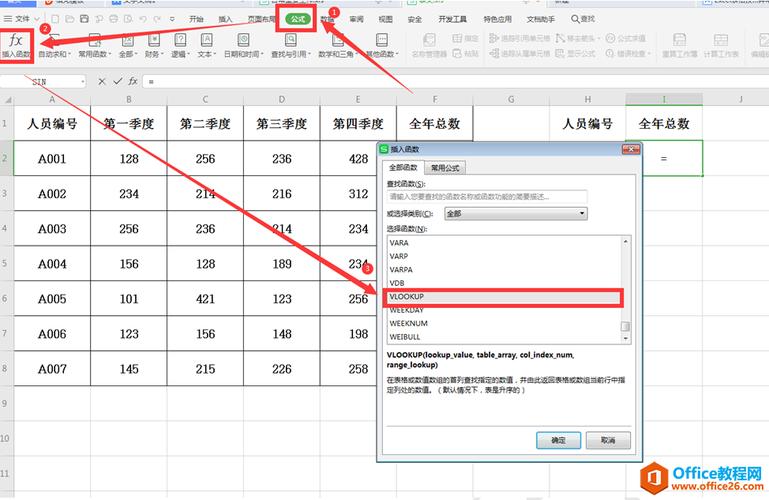
Task: Switch to the Home (开始) ribbon tab
Action: 196,19
